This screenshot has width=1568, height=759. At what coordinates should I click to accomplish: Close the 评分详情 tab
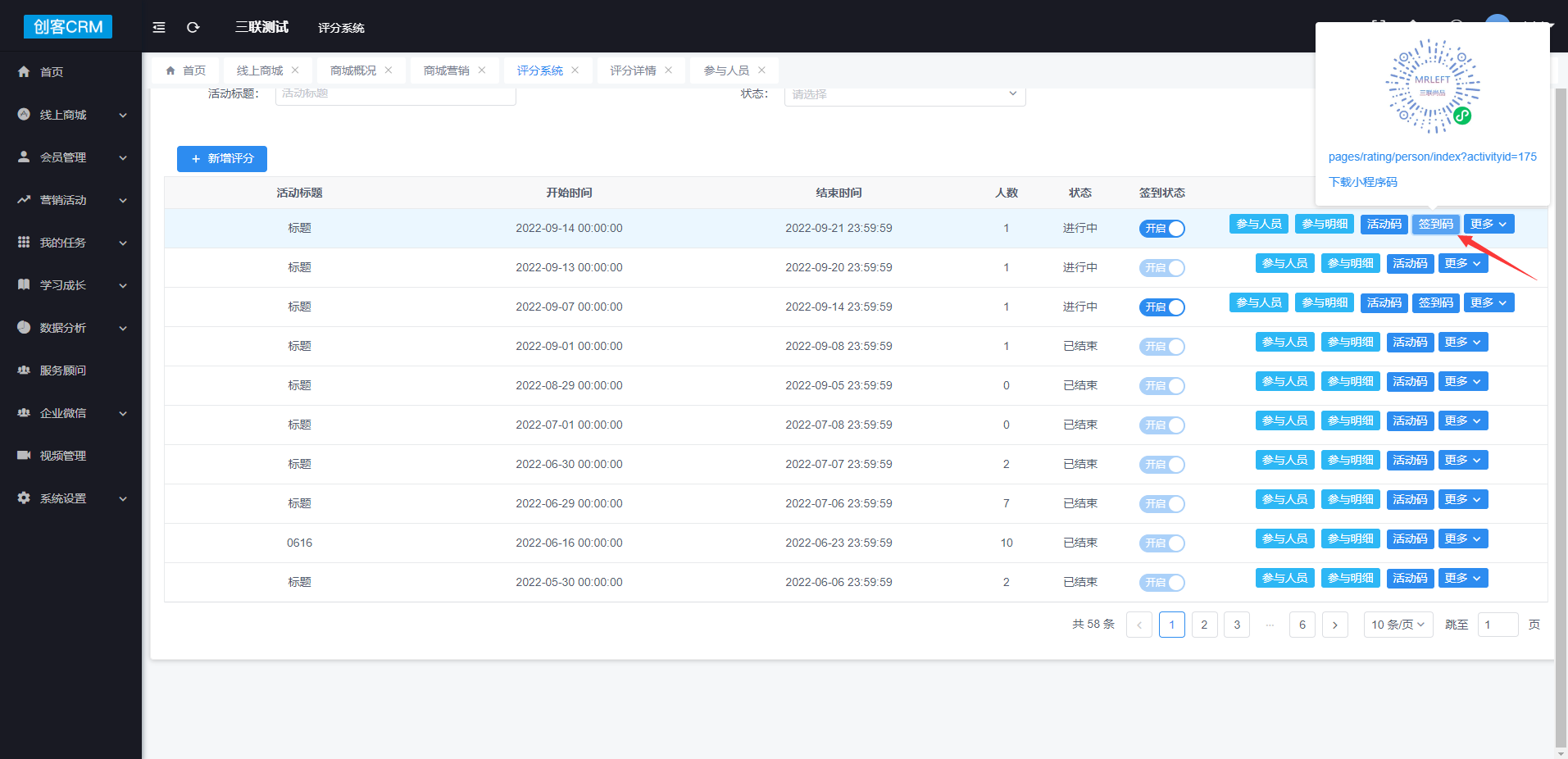click(669, 70)
